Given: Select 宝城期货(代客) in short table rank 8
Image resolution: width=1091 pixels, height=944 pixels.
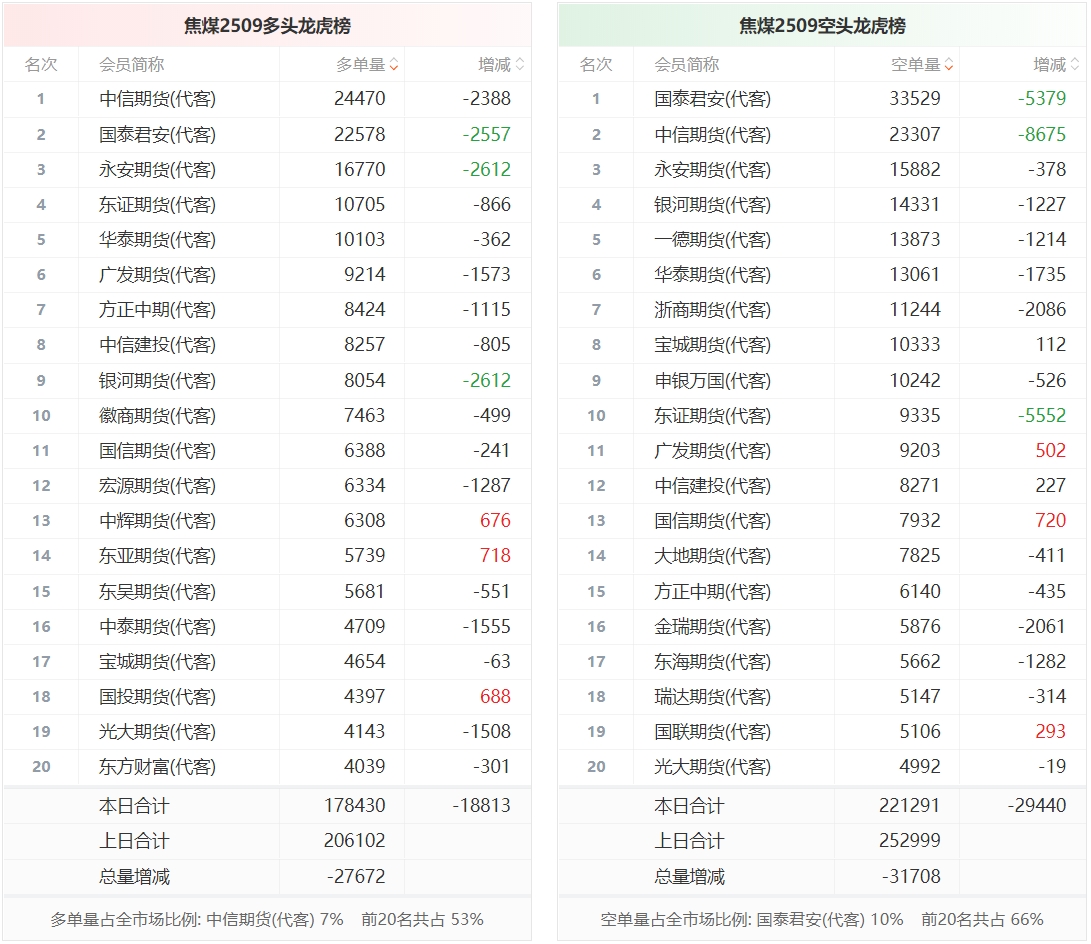Looking at the screenshot, I should pyautogui.click(x=712, y=344).
